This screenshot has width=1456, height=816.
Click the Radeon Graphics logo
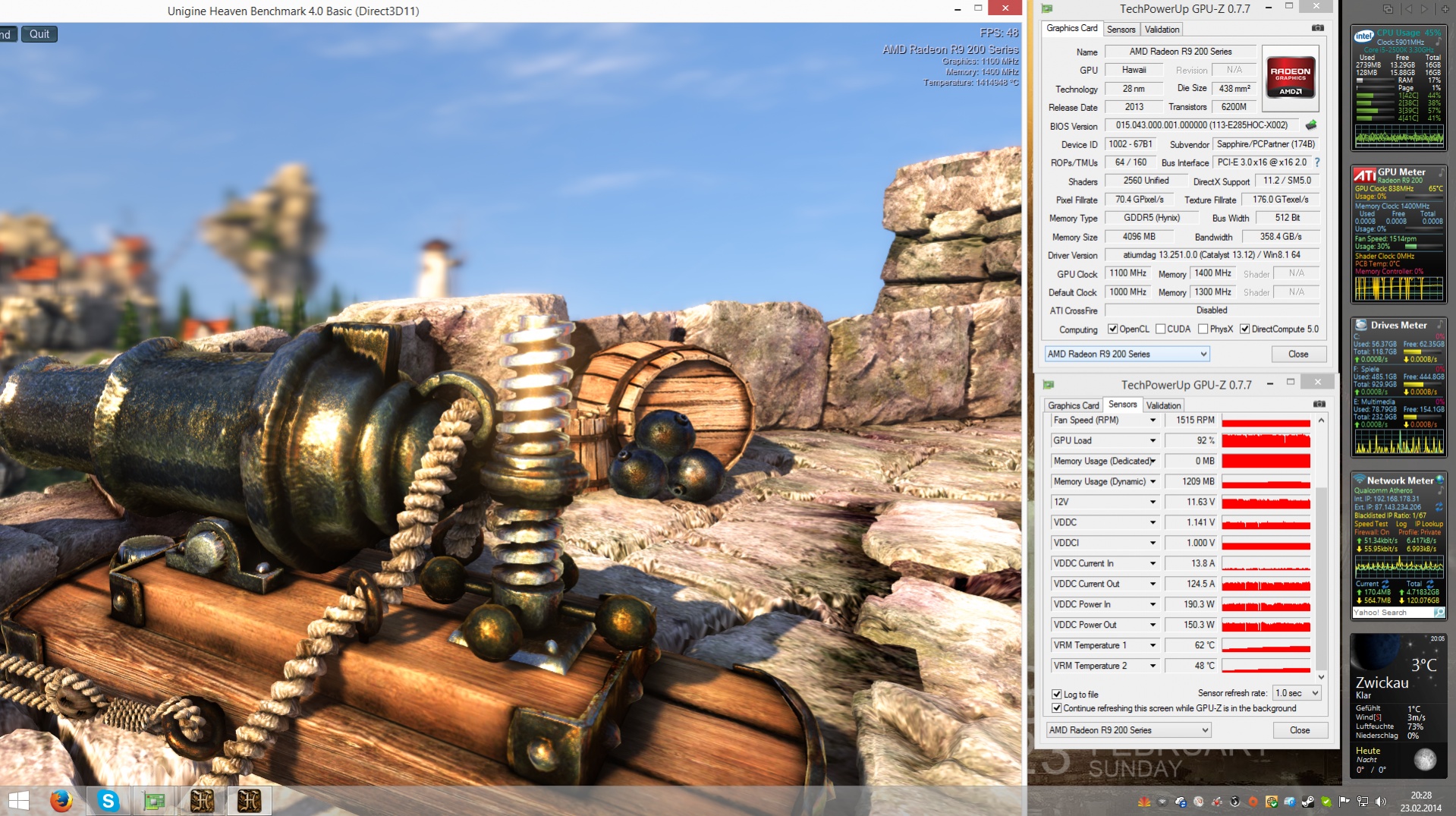coord(1291,79)
